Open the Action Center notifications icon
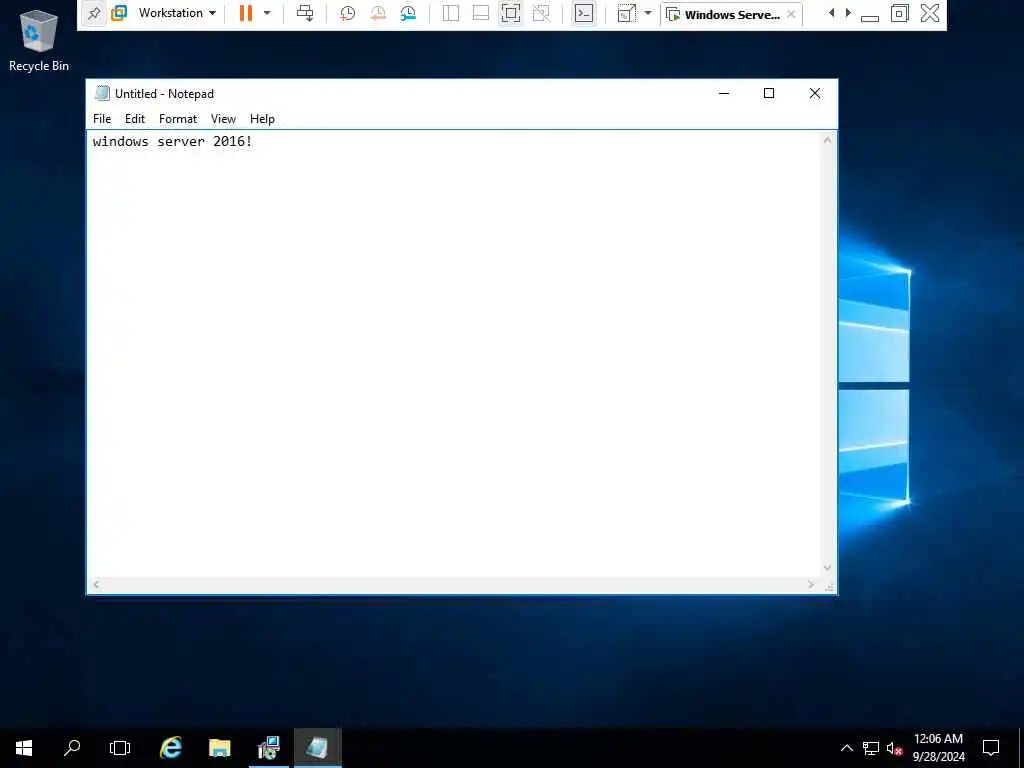This screenshot has height=768, width=1024. click(991, 748)
